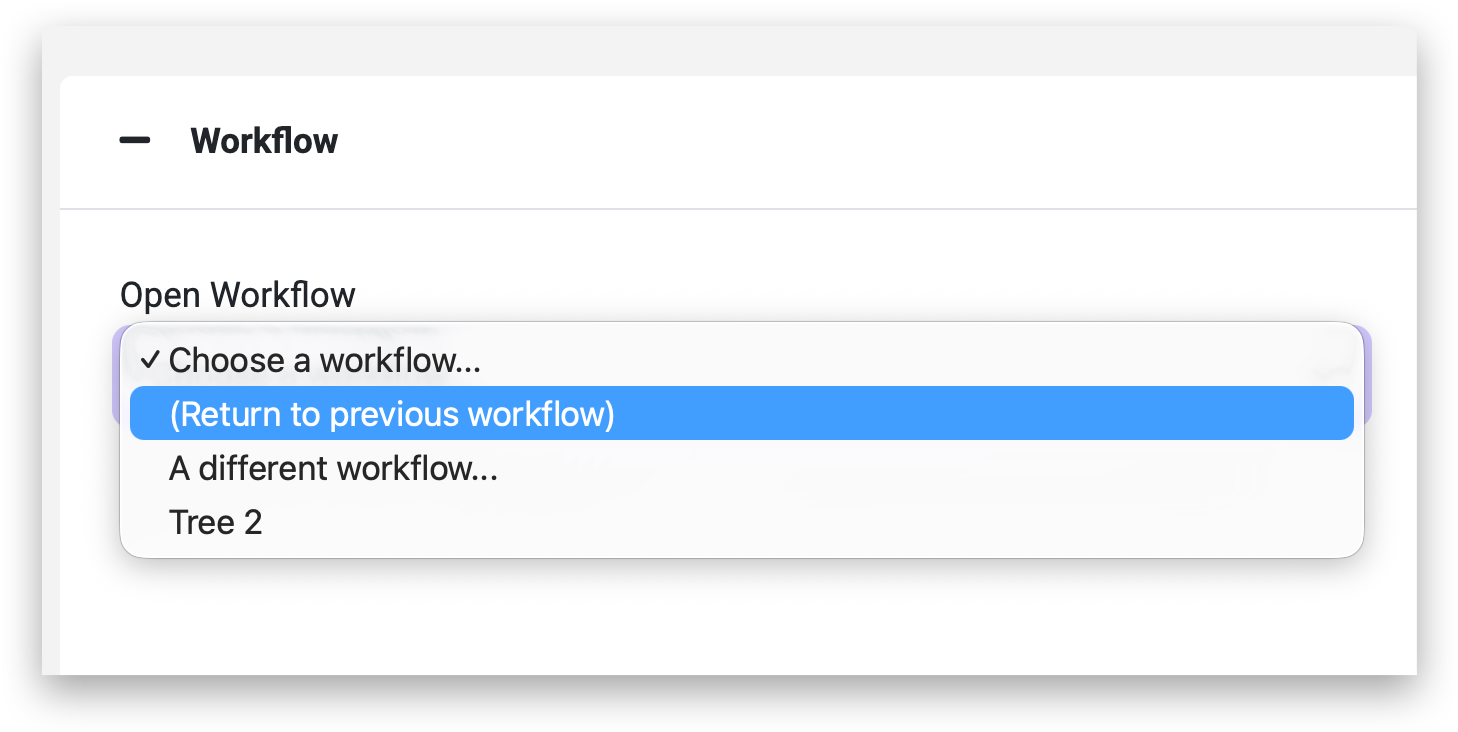1458x732 pixels.
Task: Select "(Return to previous workflow)" option
Action: coord(391,414)
